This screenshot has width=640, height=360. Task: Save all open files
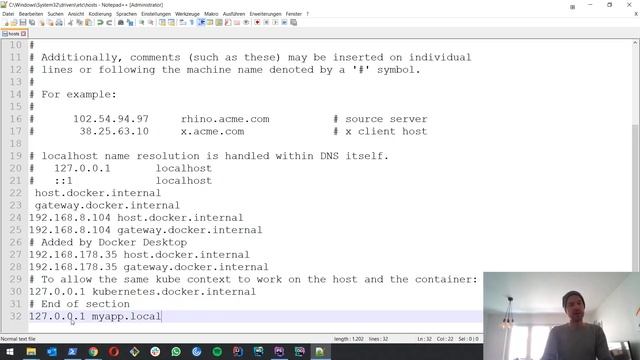[x=32, y=22]
